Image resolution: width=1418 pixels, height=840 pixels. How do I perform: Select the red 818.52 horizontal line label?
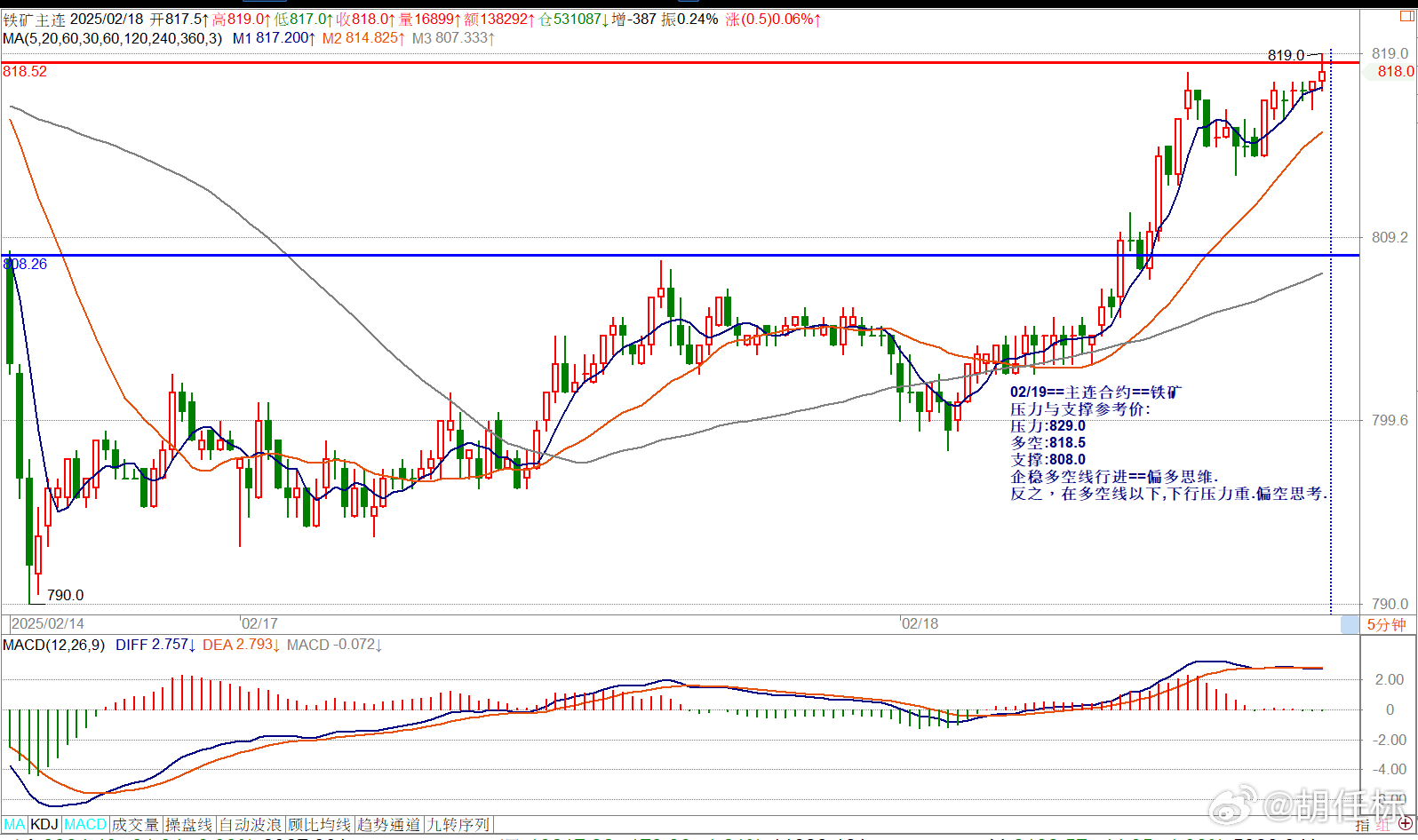point(25,71)
